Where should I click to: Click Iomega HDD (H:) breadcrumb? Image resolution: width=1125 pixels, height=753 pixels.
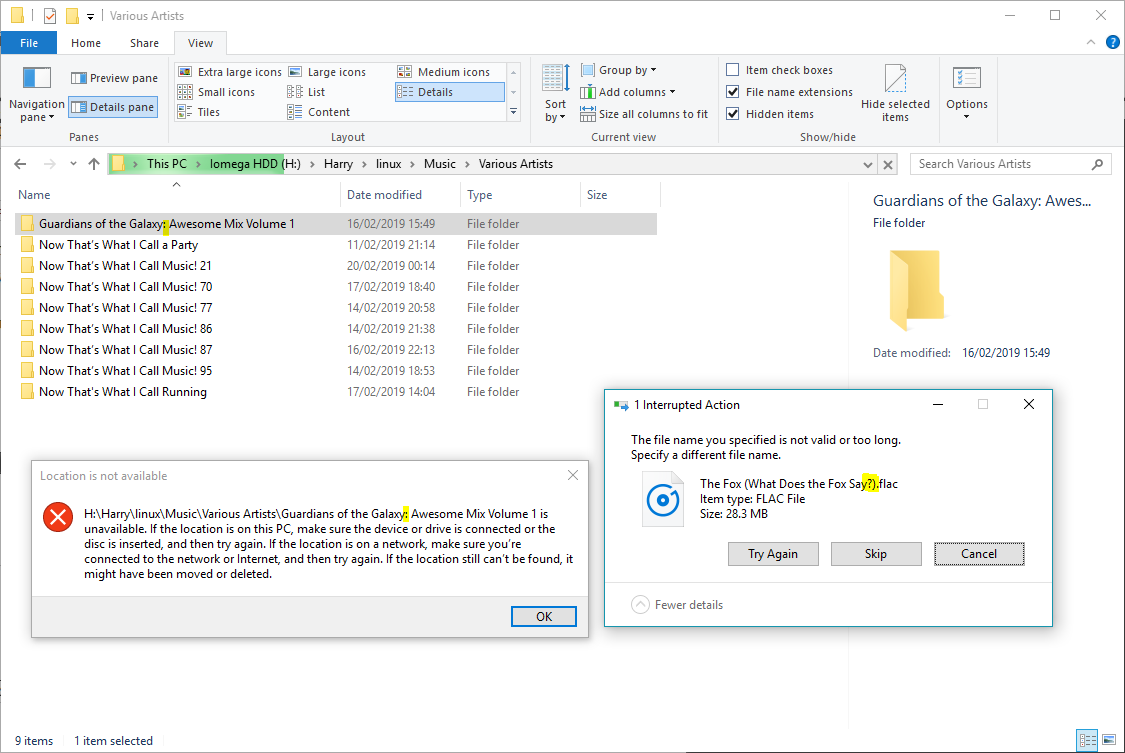click(x=255, y=164)
